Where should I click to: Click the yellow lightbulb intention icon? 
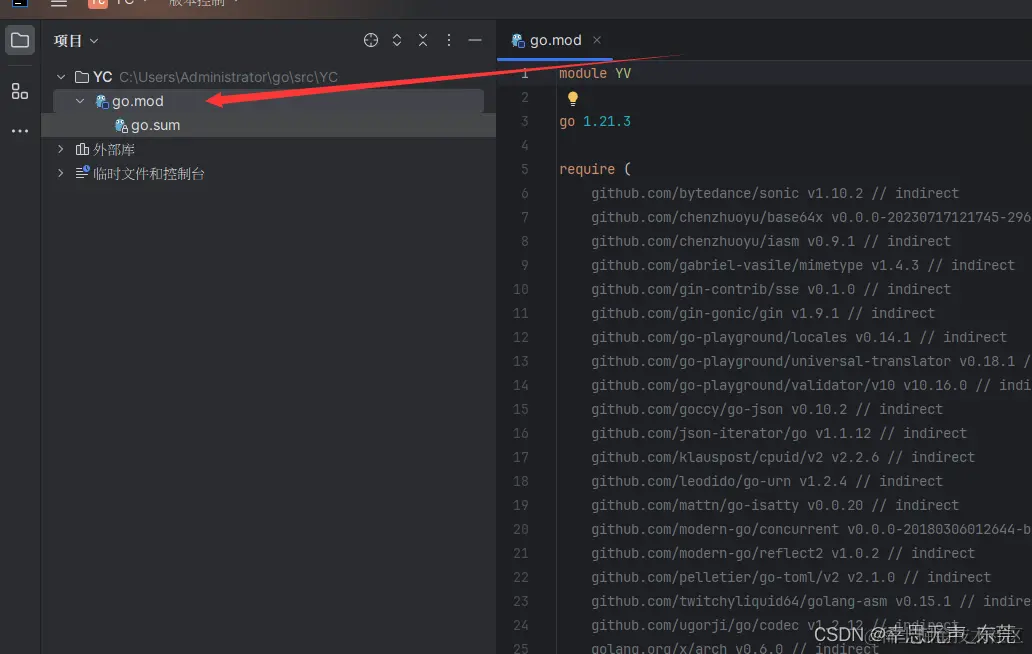click(573, 99)
